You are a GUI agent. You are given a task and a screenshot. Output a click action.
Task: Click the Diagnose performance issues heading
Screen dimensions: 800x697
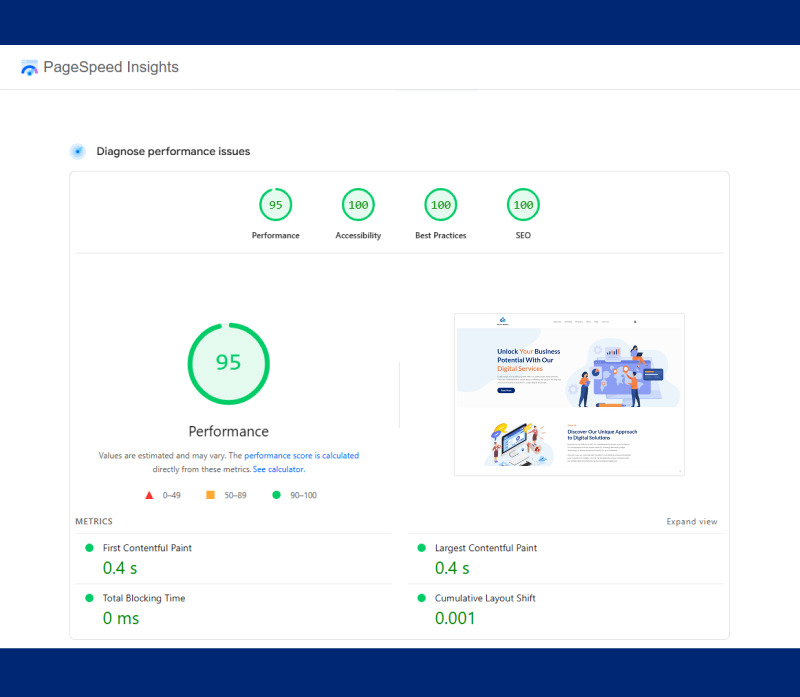click(173, 152)
